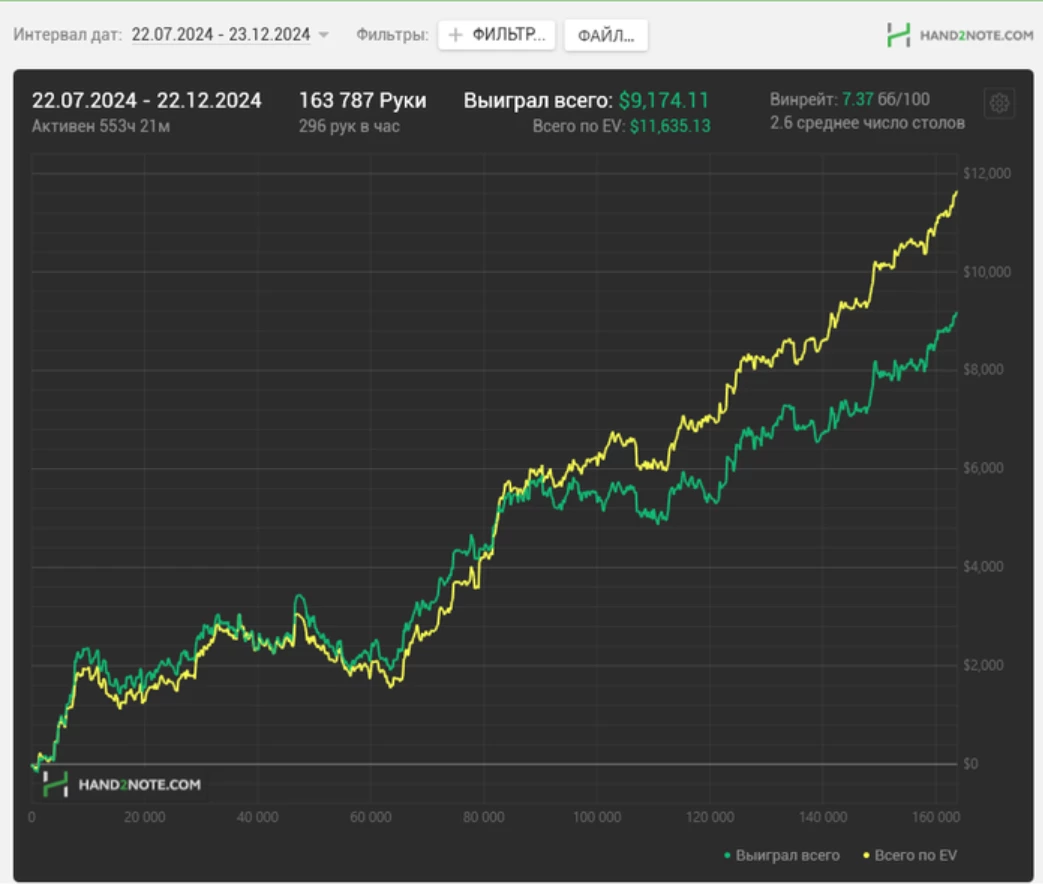Expand the date interval dropdown arrow
This screenshot has width=1043, height=884.
323,35
